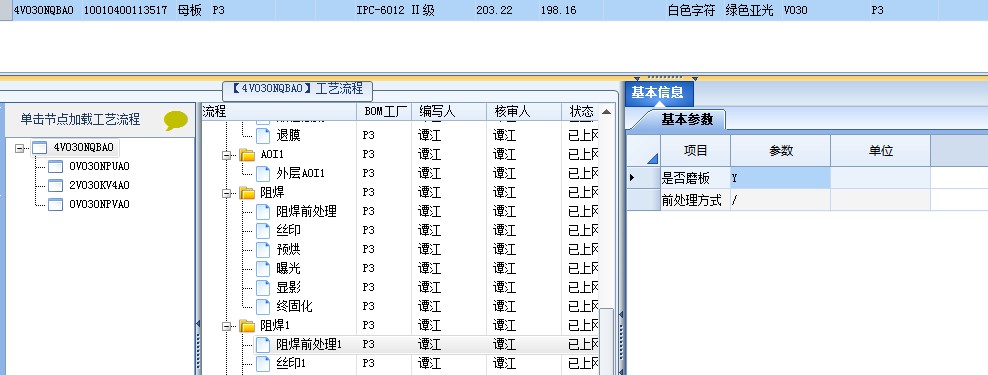Click the document icon for 曝光
Viewport: 988px width, 375px height.
pyautogui.click(x=263, y=268)
